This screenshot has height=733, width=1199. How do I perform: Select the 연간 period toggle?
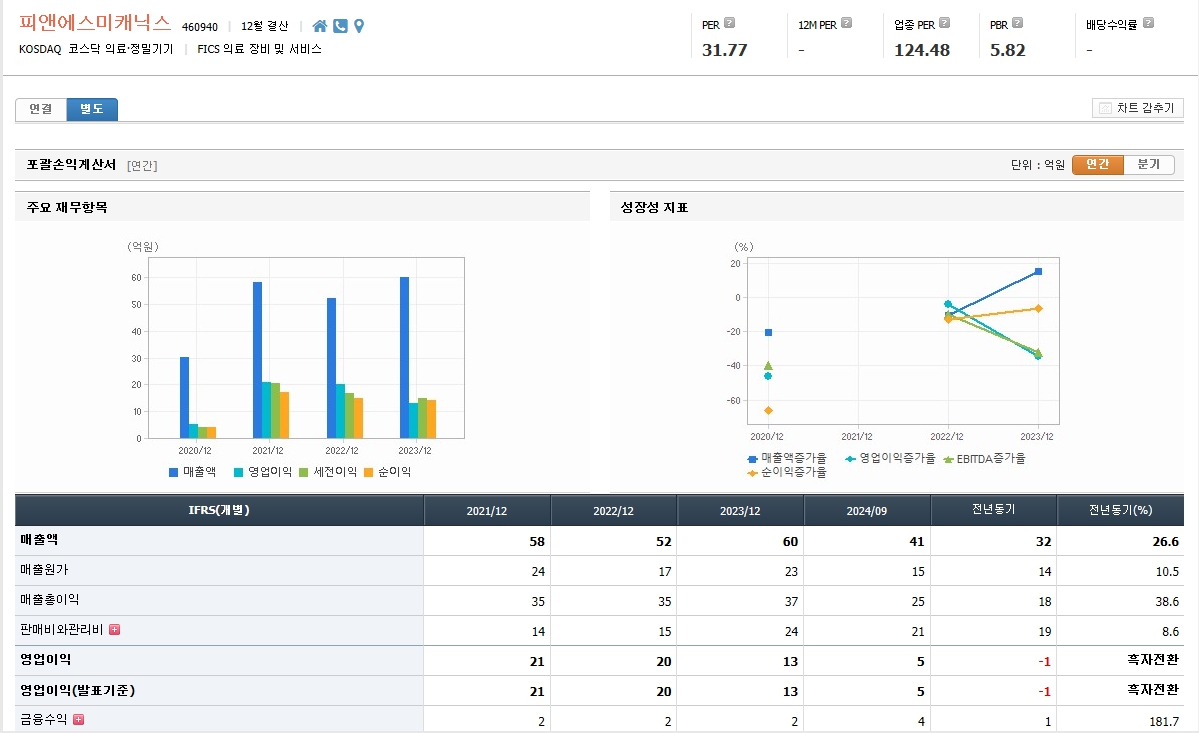pos(1097,164)
